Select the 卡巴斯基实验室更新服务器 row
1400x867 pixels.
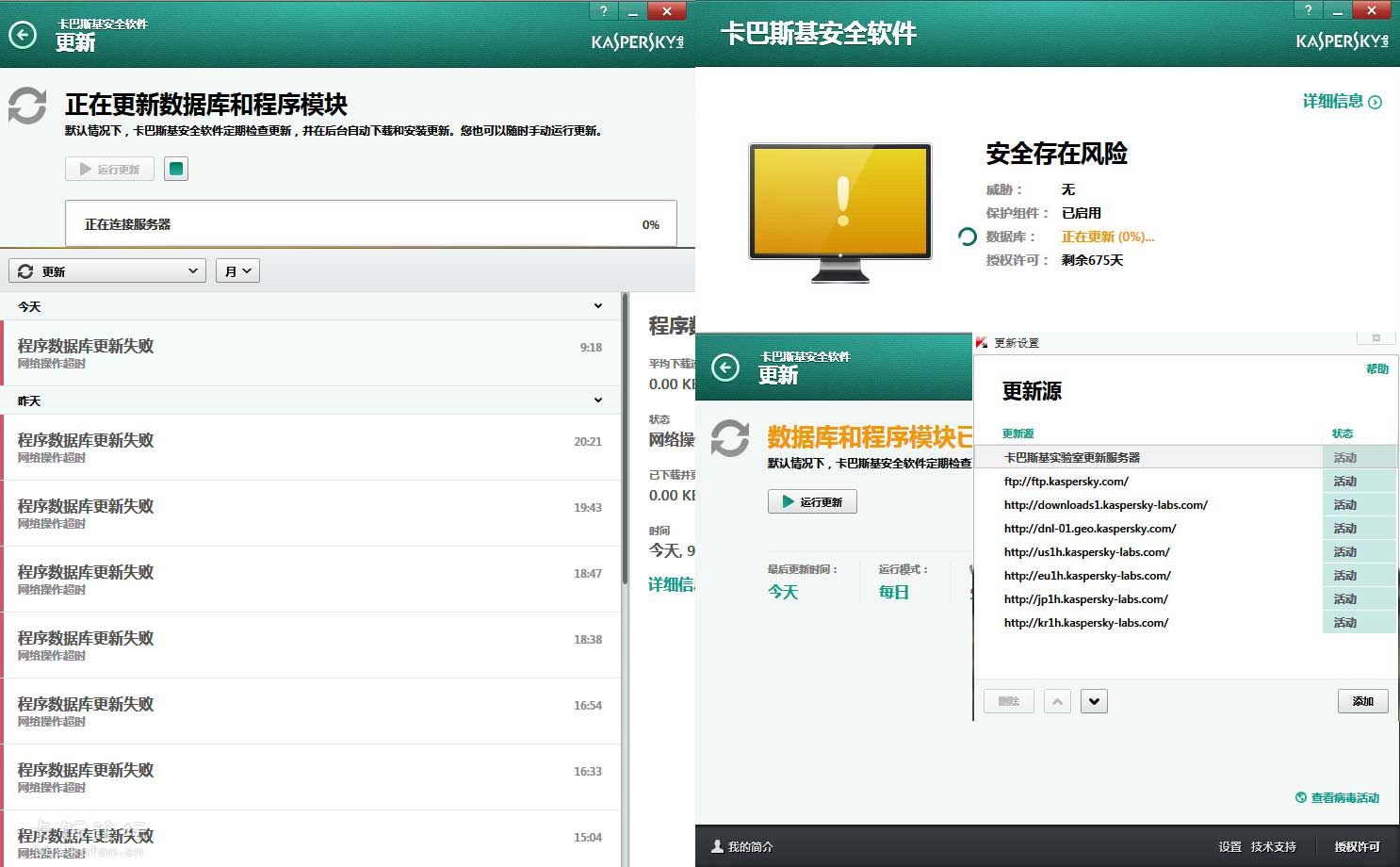click(1185, 457)
